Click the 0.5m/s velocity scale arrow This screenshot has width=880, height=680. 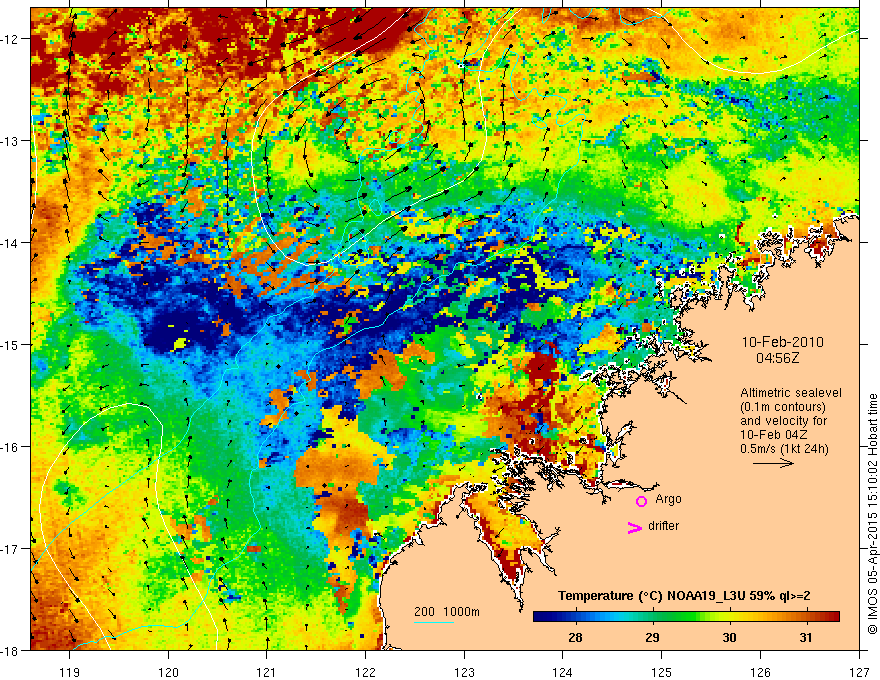tap(773, 463)
